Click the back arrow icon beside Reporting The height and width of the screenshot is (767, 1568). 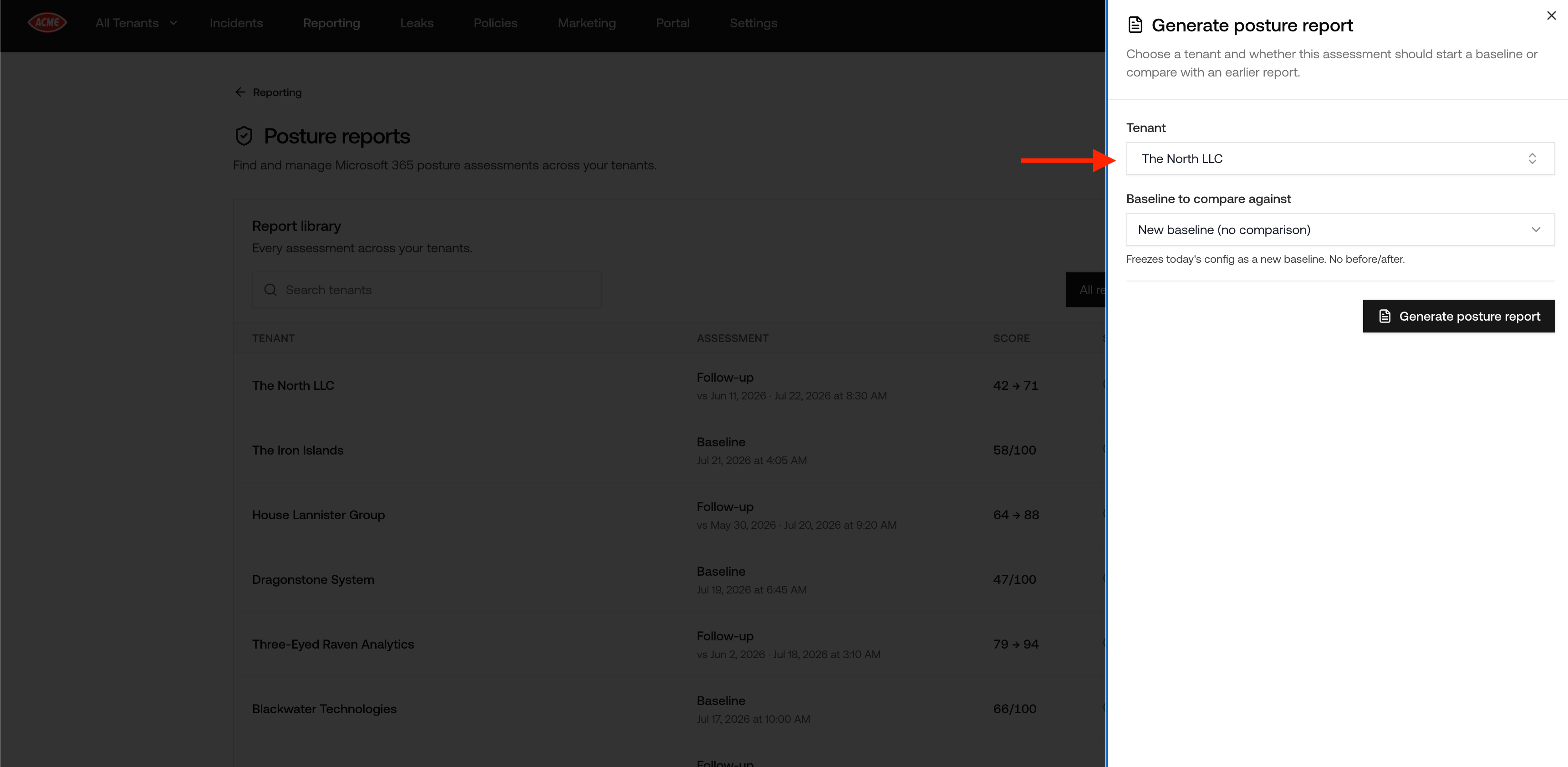coord(240,92)
